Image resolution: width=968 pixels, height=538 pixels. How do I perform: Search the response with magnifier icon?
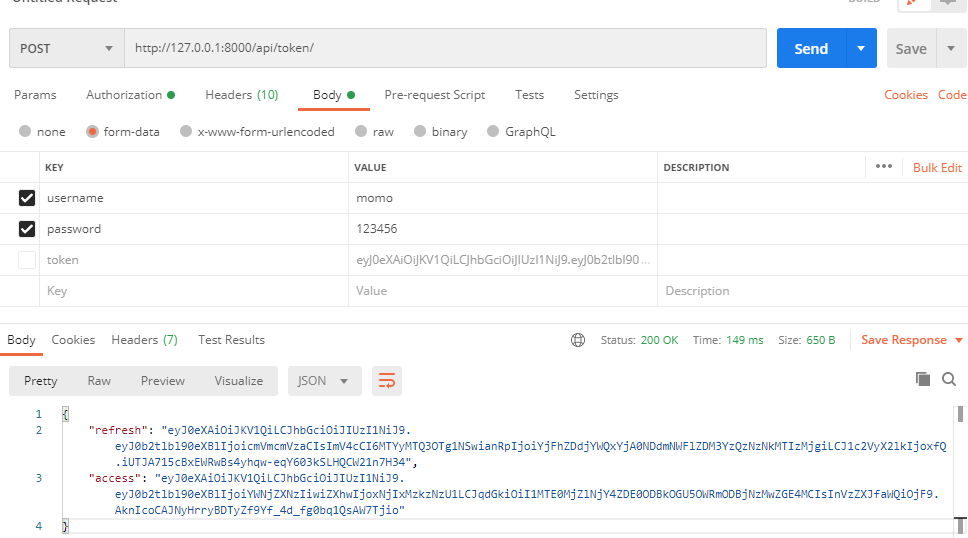(x=949, y=379)
